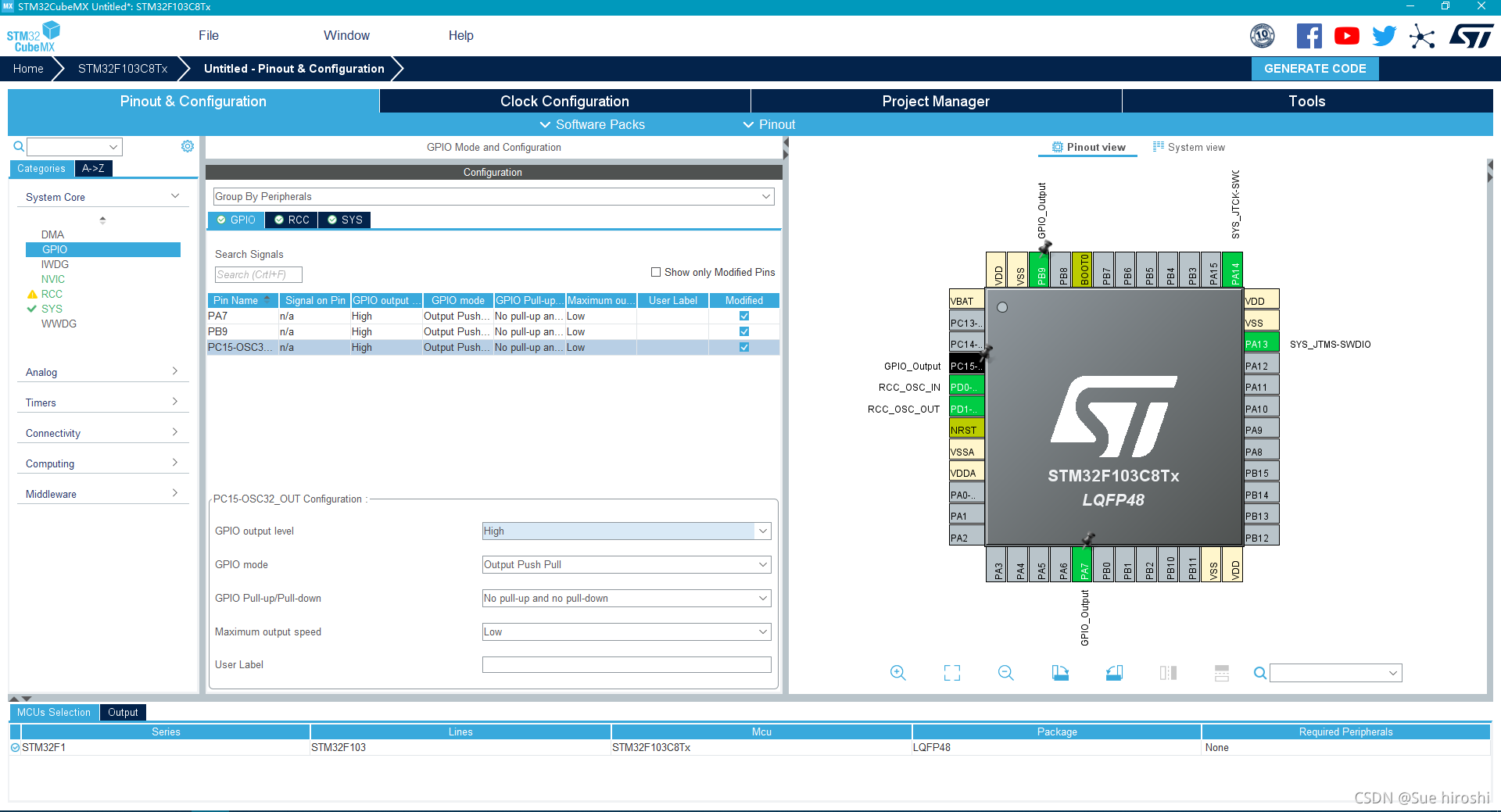Toggle the Modified checkbox for PC15-OSC32
Screen dimensions: 1501x812
pyautogui.click(x=744, y=347)
